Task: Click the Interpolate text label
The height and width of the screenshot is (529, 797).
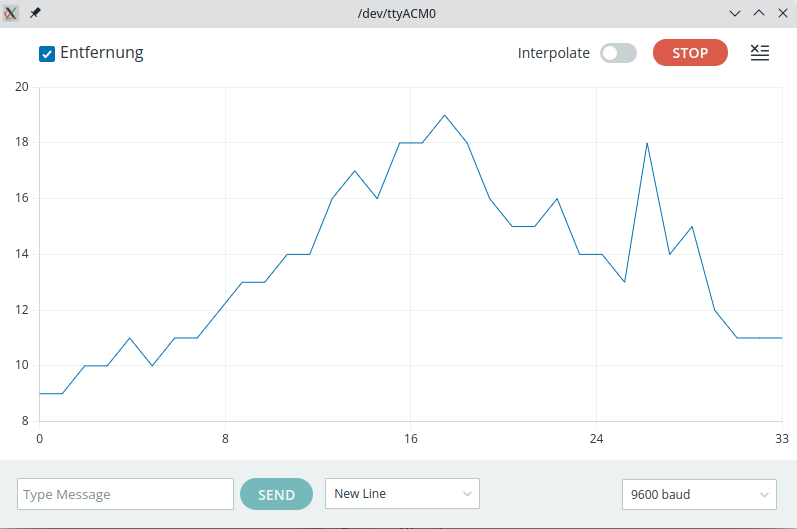Action: click(x=554, y=54)
